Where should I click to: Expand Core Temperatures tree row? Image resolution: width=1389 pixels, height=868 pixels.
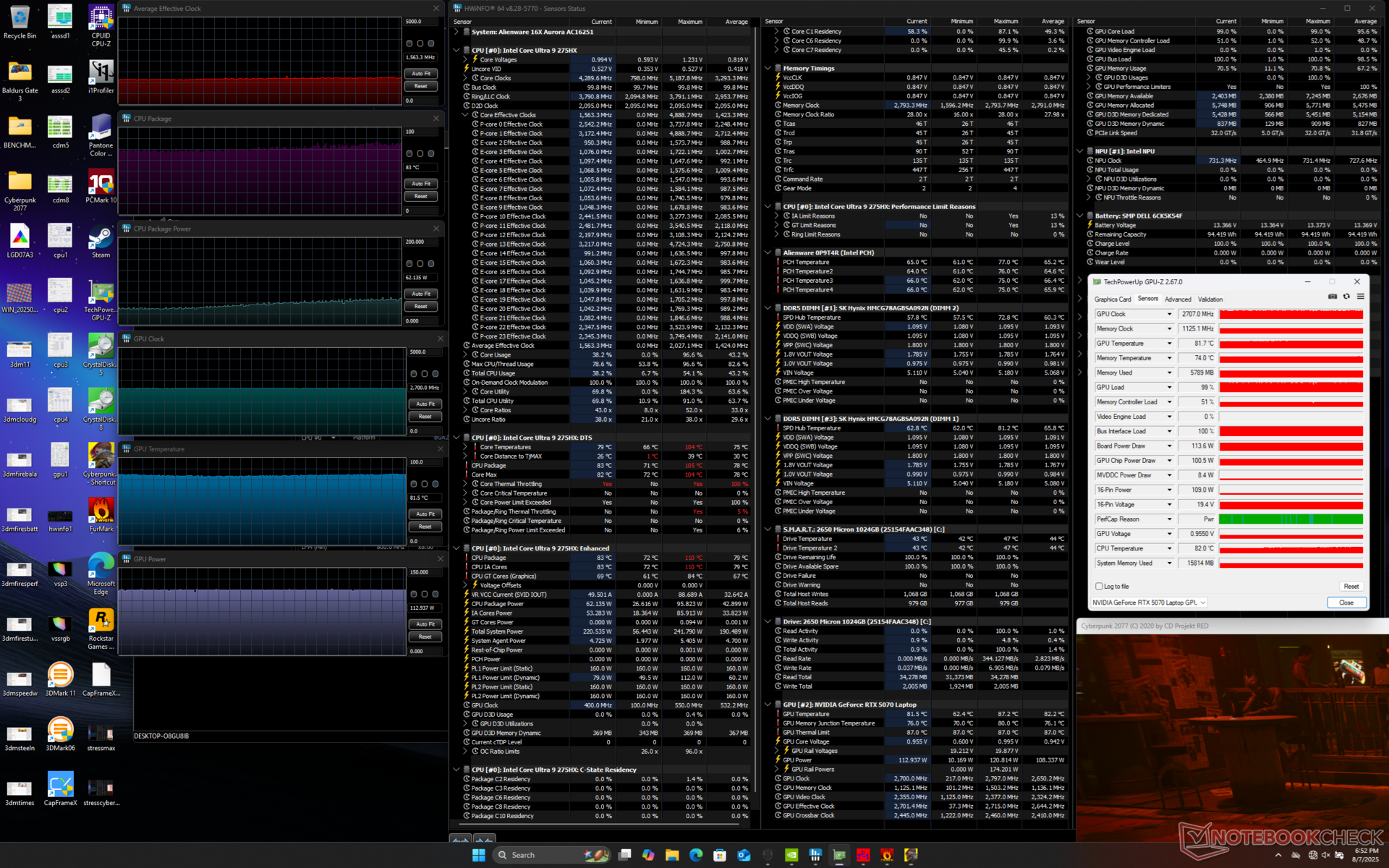[x=465, y=447]
